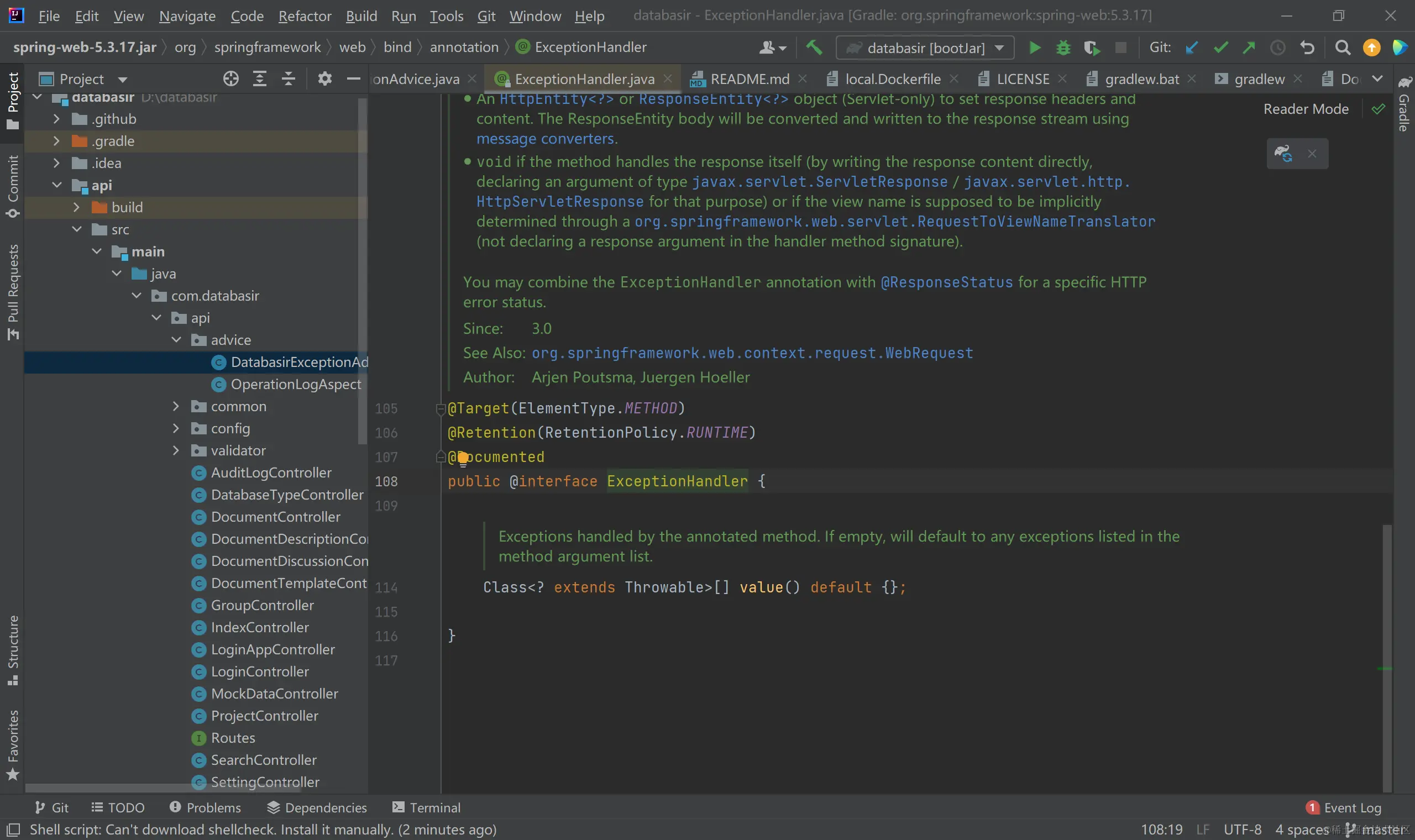Toggle the bottom-left tool window bars button
This screenshot has height=840, width=1415.
coord(13,830)
